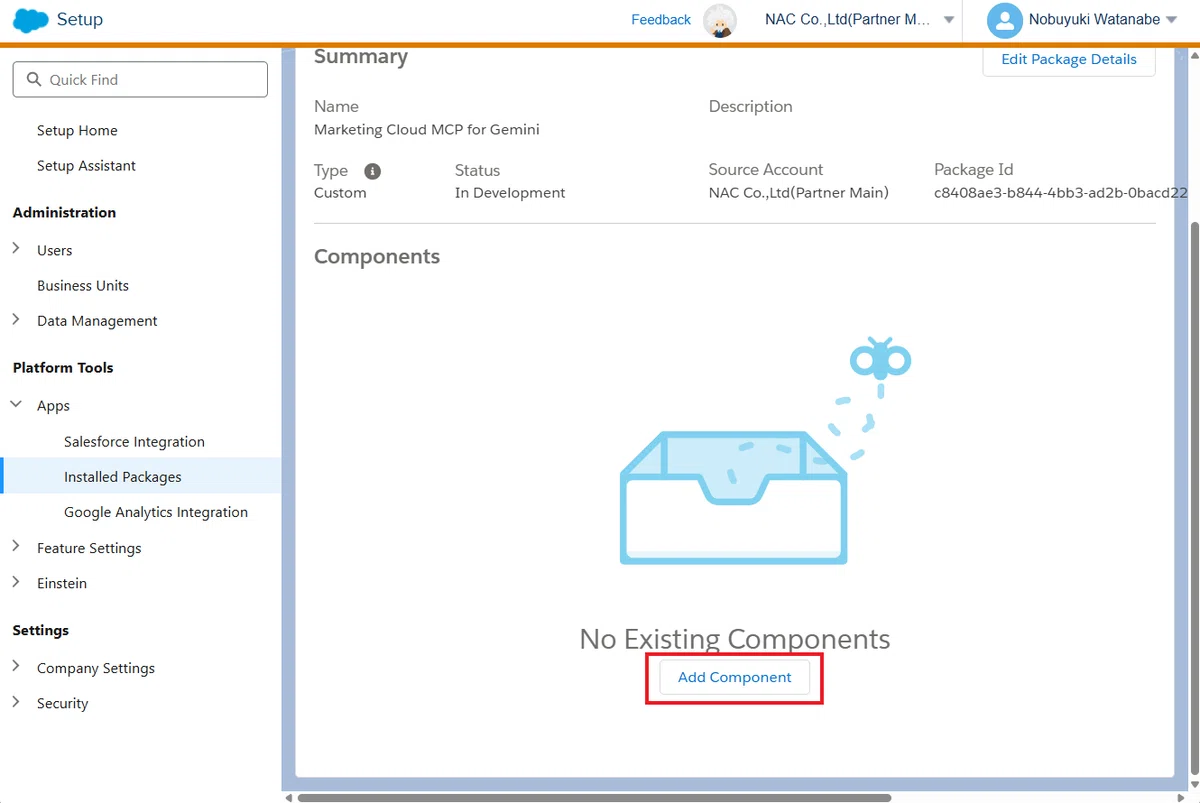
Task: Focus the Quick Find search field
Action: tap(140, 80)
